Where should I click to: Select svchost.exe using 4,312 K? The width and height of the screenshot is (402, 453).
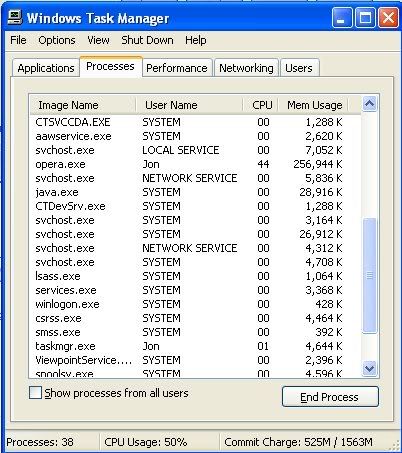pos(195,248)
